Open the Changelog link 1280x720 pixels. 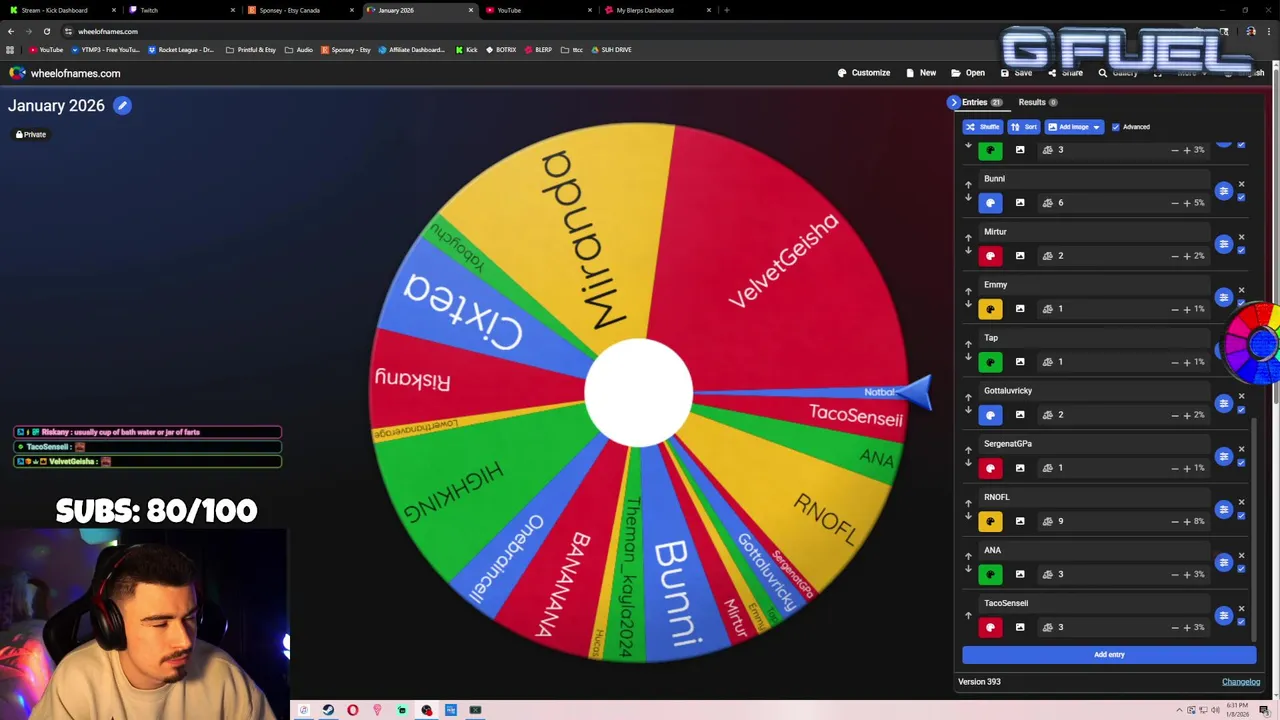click(x=1241, y=682)
